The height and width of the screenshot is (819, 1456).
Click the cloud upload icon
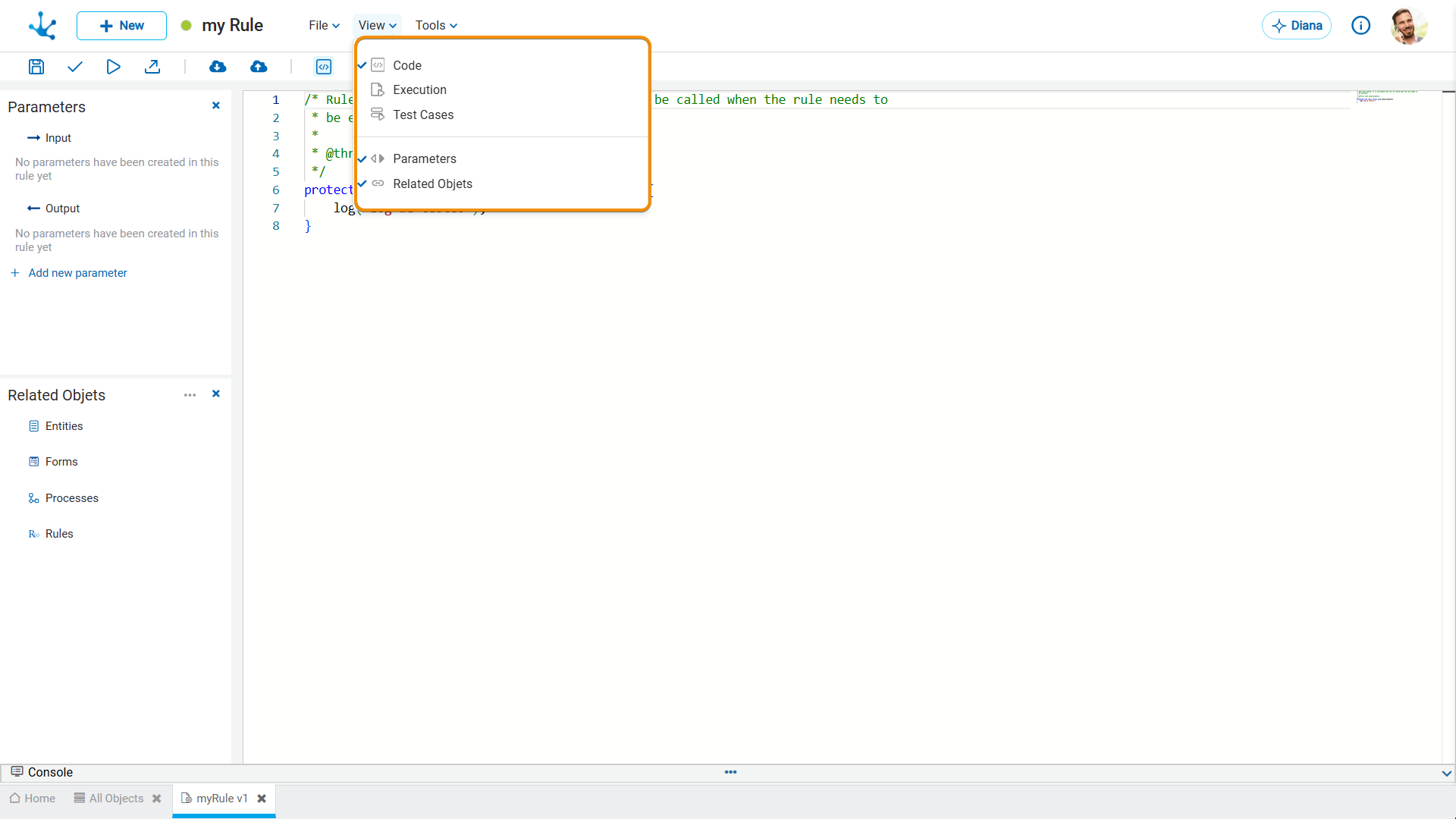[259, 67]
